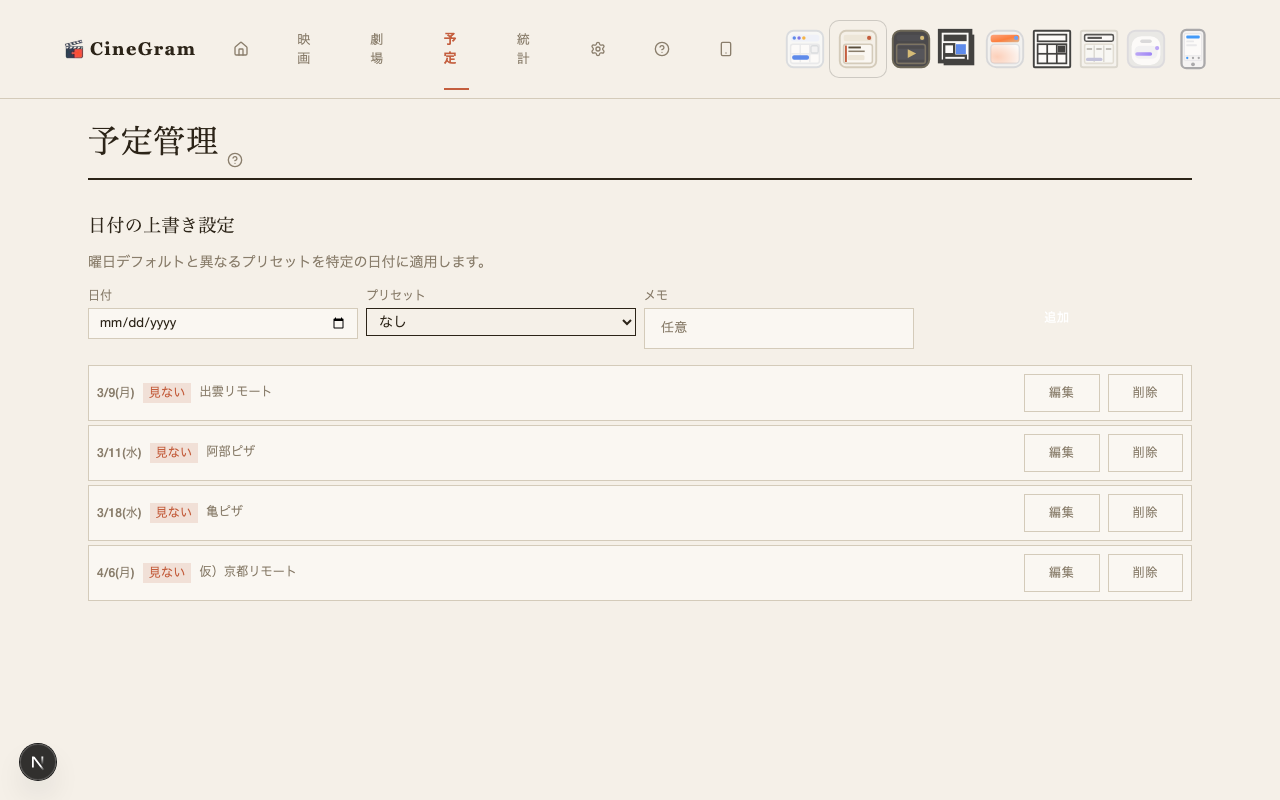
Task: Select the phone-style theme icon
Action: [1192, 49]
